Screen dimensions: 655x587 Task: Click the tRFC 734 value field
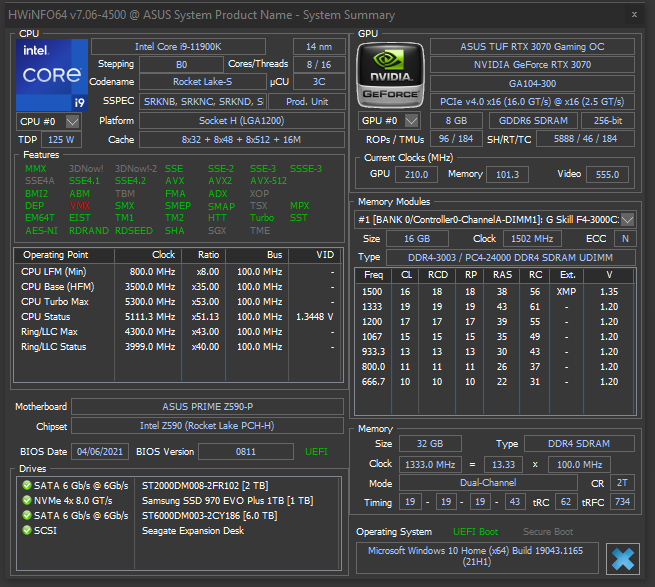(x=622, y=502)
